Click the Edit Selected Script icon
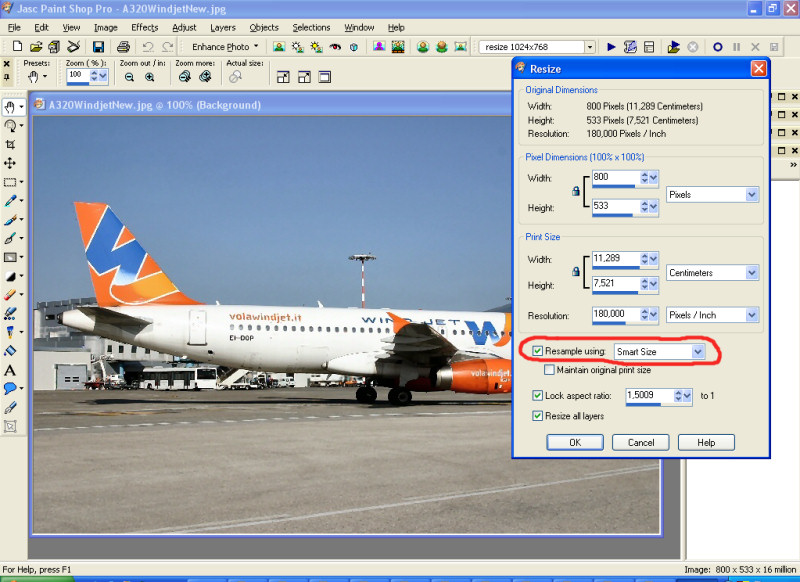 [630, 47]
